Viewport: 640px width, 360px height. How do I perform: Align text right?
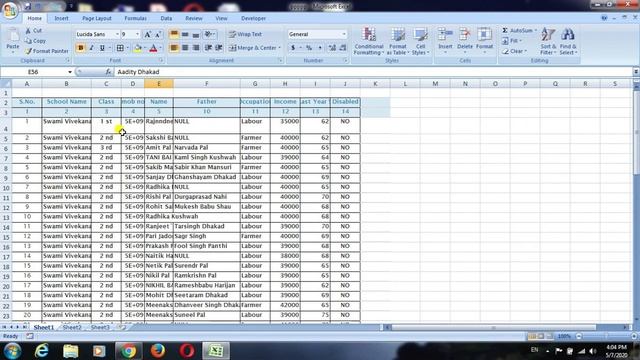tap(196, 48)
